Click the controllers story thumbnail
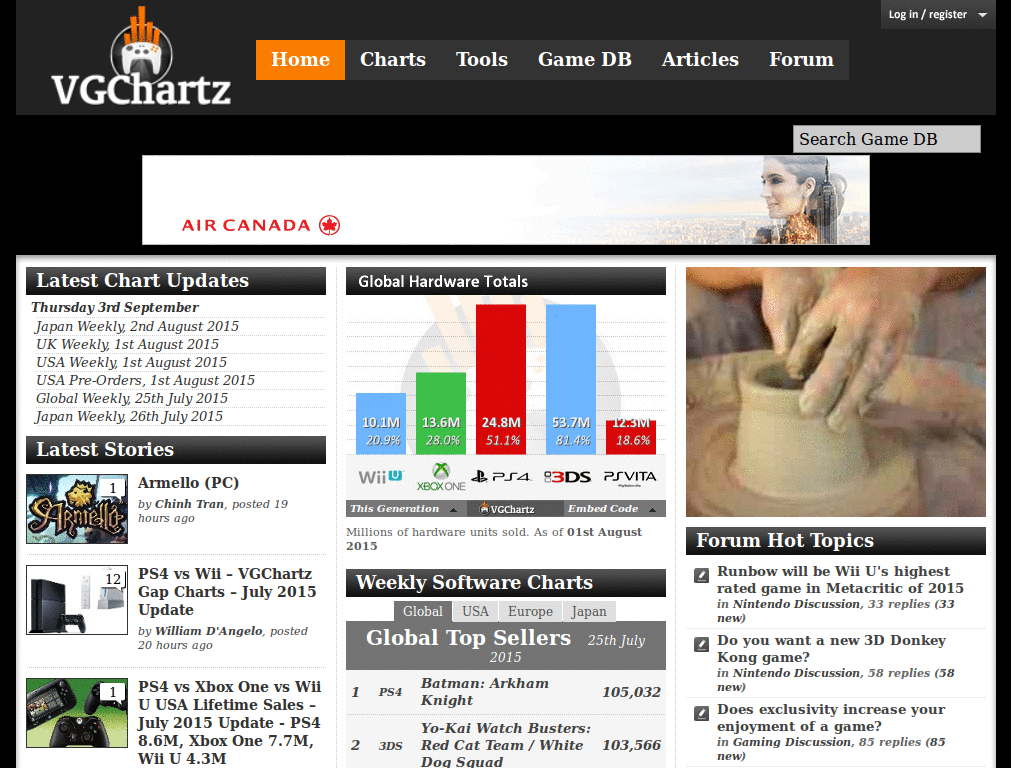This screenshot has height=768, width=1024. click(x=77, y=713)
